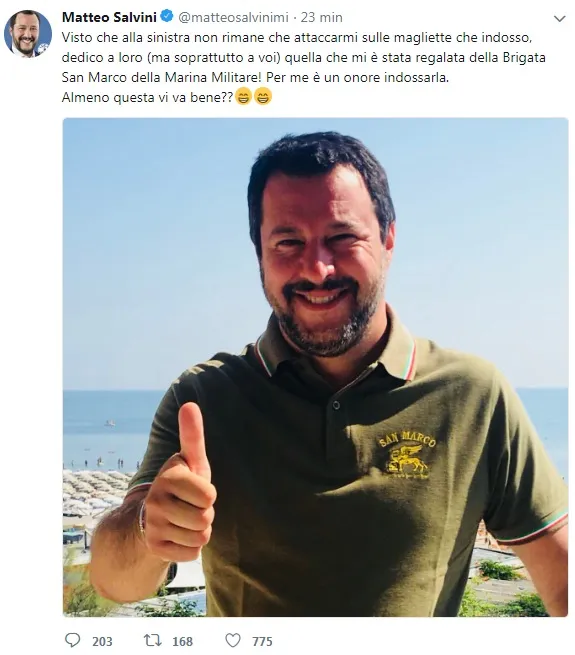This screenshot has height=655, width=575.
Task: Click the like count 775
Action: coord(262,641)
